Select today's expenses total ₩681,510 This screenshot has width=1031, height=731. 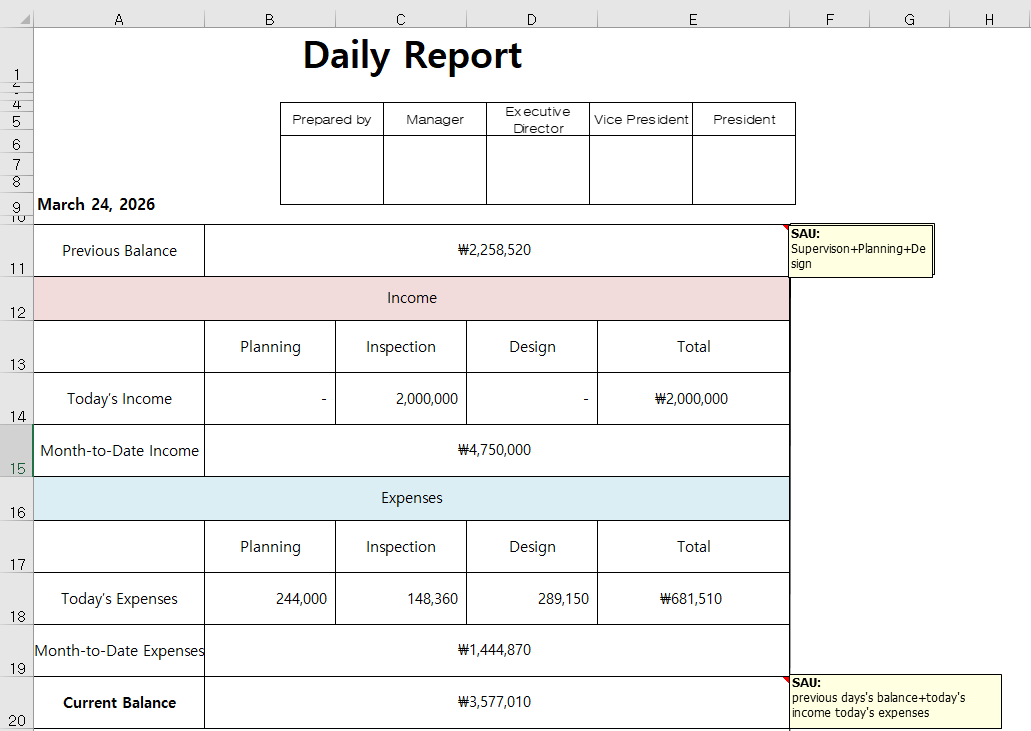(692, 599)
